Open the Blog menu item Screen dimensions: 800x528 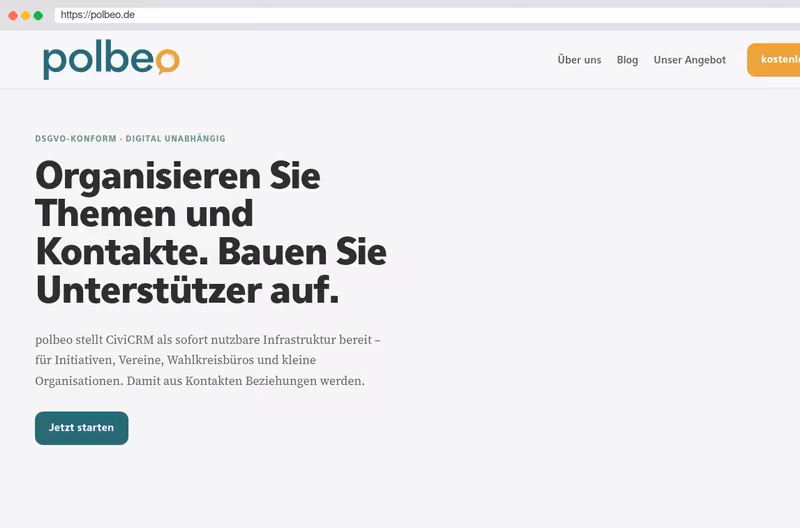coord(627,60)
